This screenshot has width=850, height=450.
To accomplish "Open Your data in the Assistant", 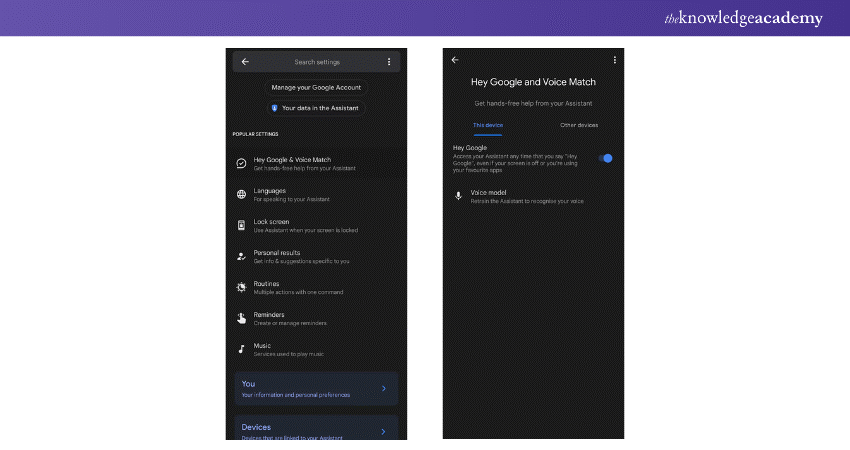I will pos(316,107).
